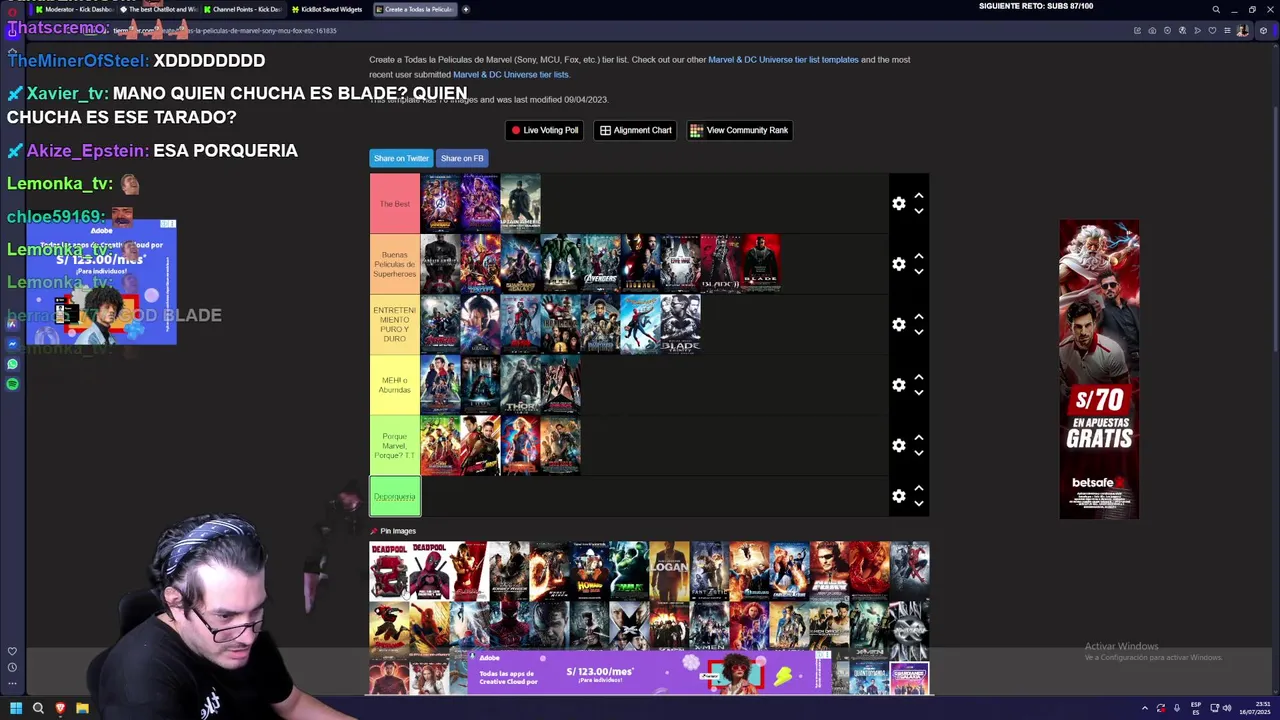Switch to KickBot Saved Widgets tab
This screenshot has height=720, width=1280.
click(x=328, y=9)
